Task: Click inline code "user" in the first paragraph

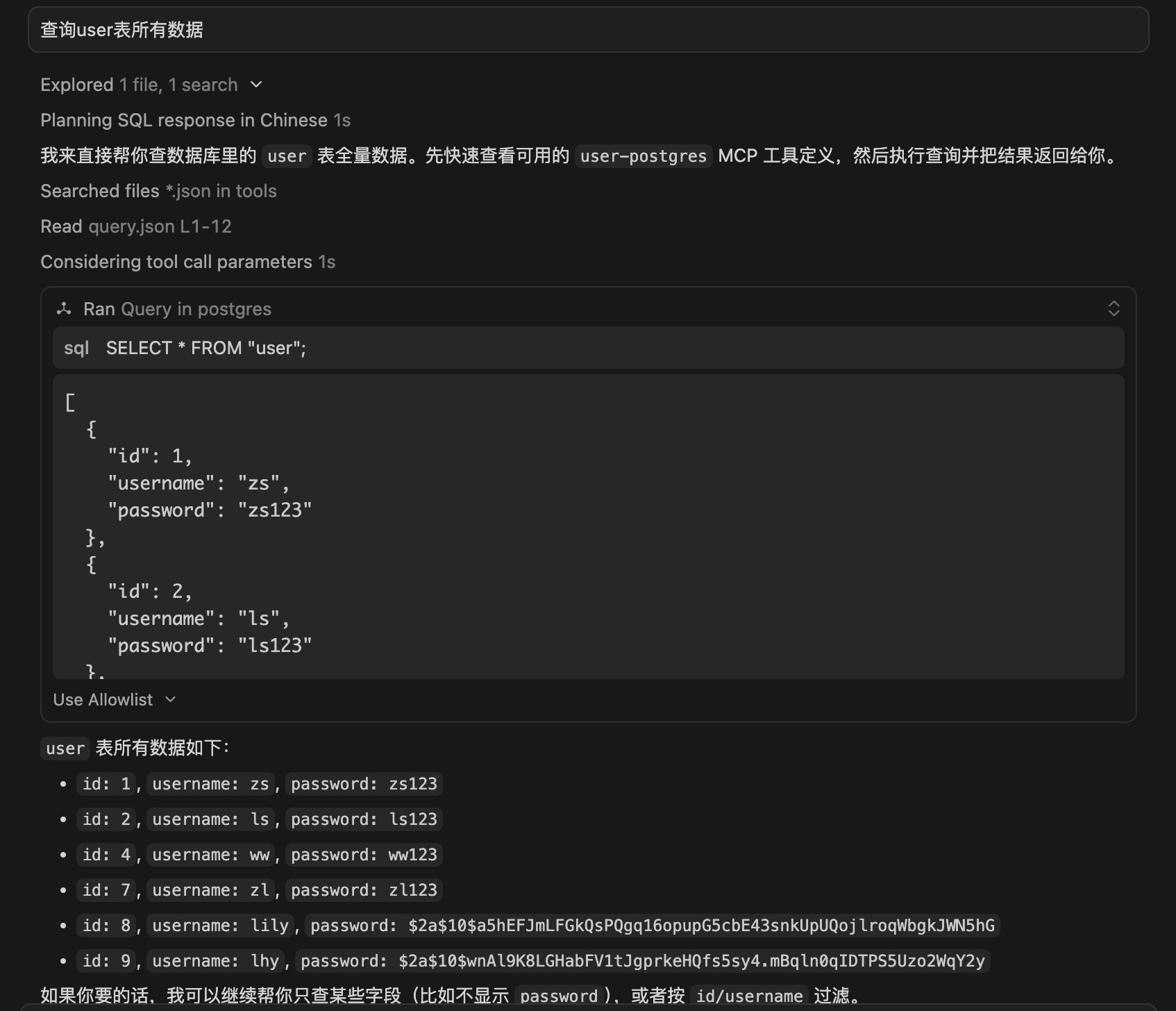Action: click(x=287, y=156)
